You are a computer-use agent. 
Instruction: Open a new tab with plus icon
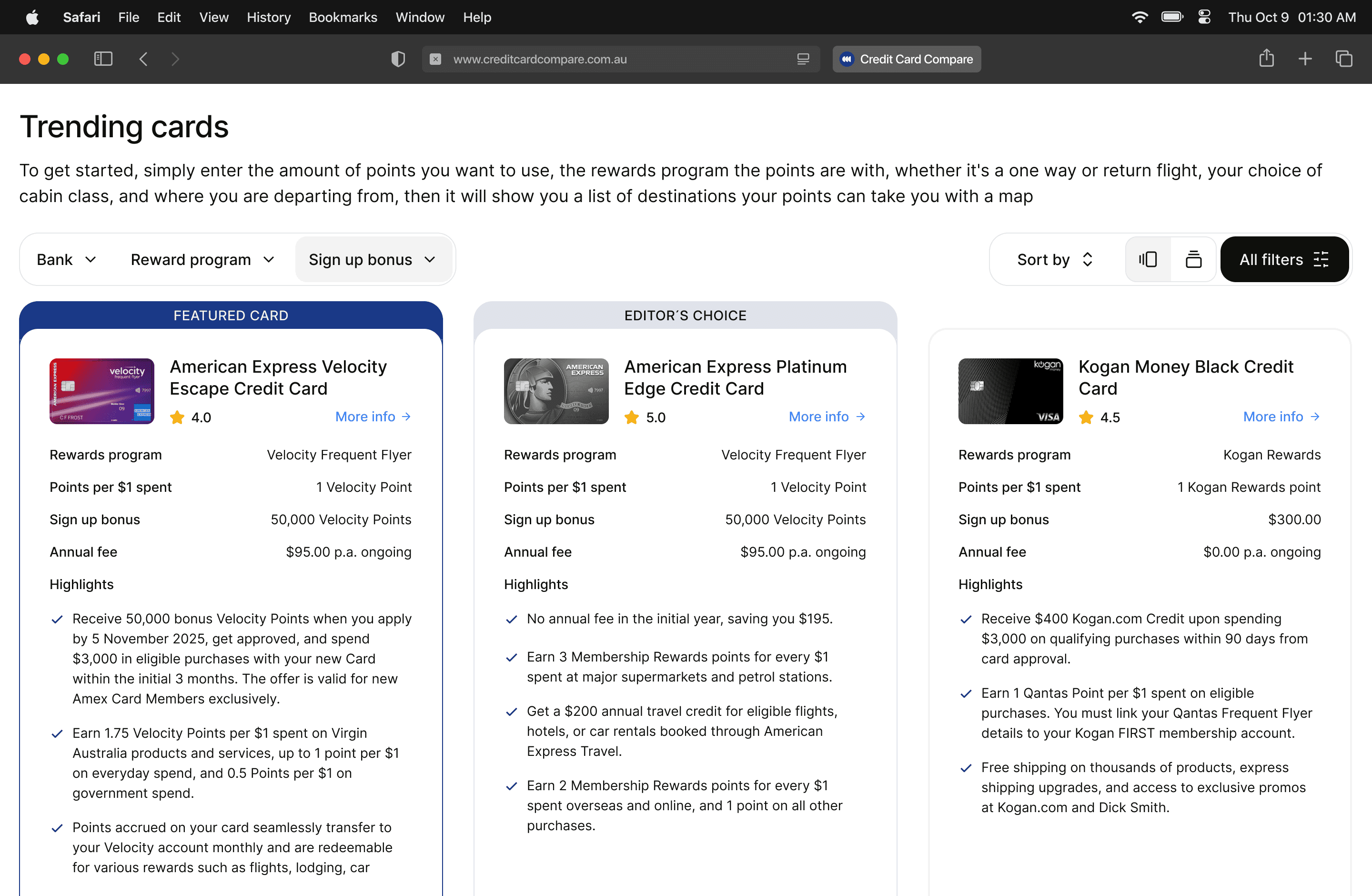point(1305,59)
